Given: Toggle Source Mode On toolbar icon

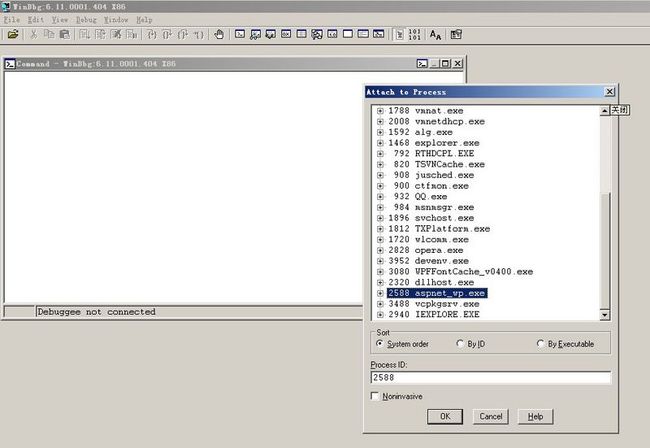Looking at the screenshot, I should point(399,34).
